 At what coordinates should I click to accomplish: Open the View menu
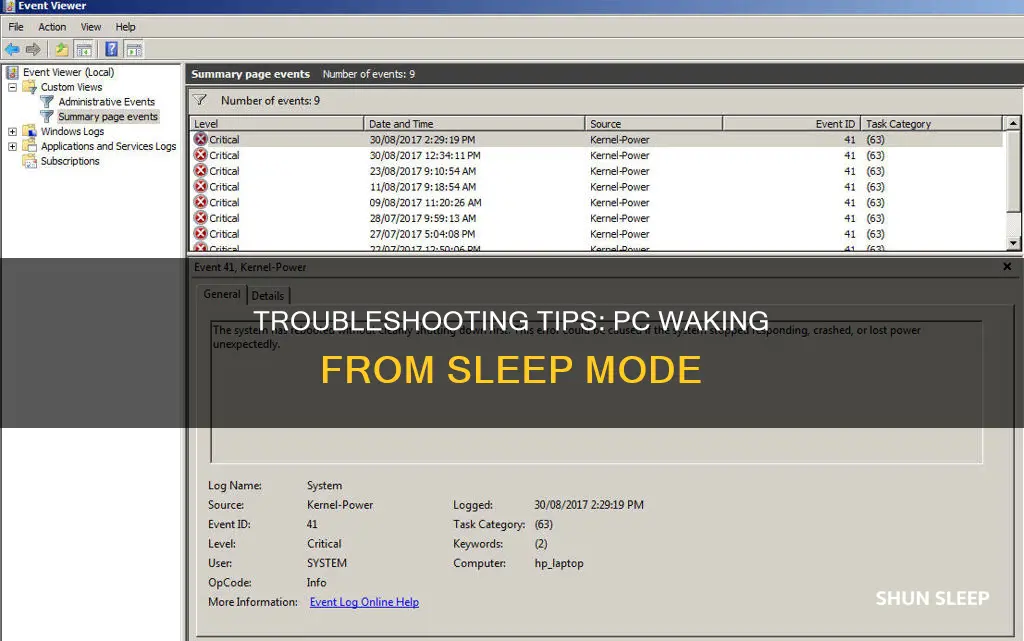click(x=91, y=27)
